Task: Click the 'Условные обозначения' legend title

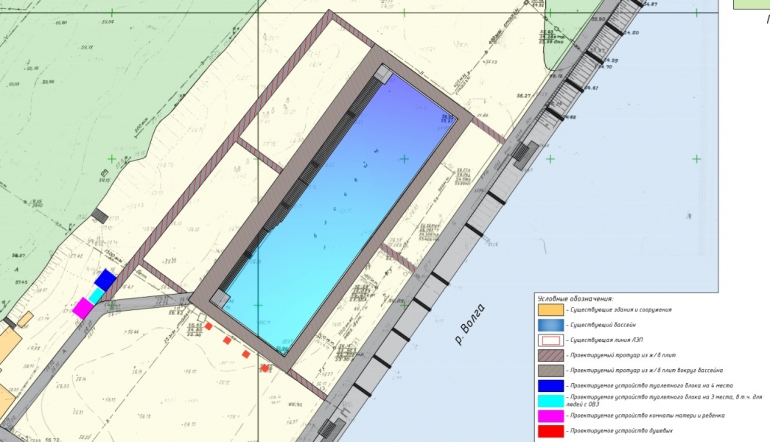Action: 574,299
